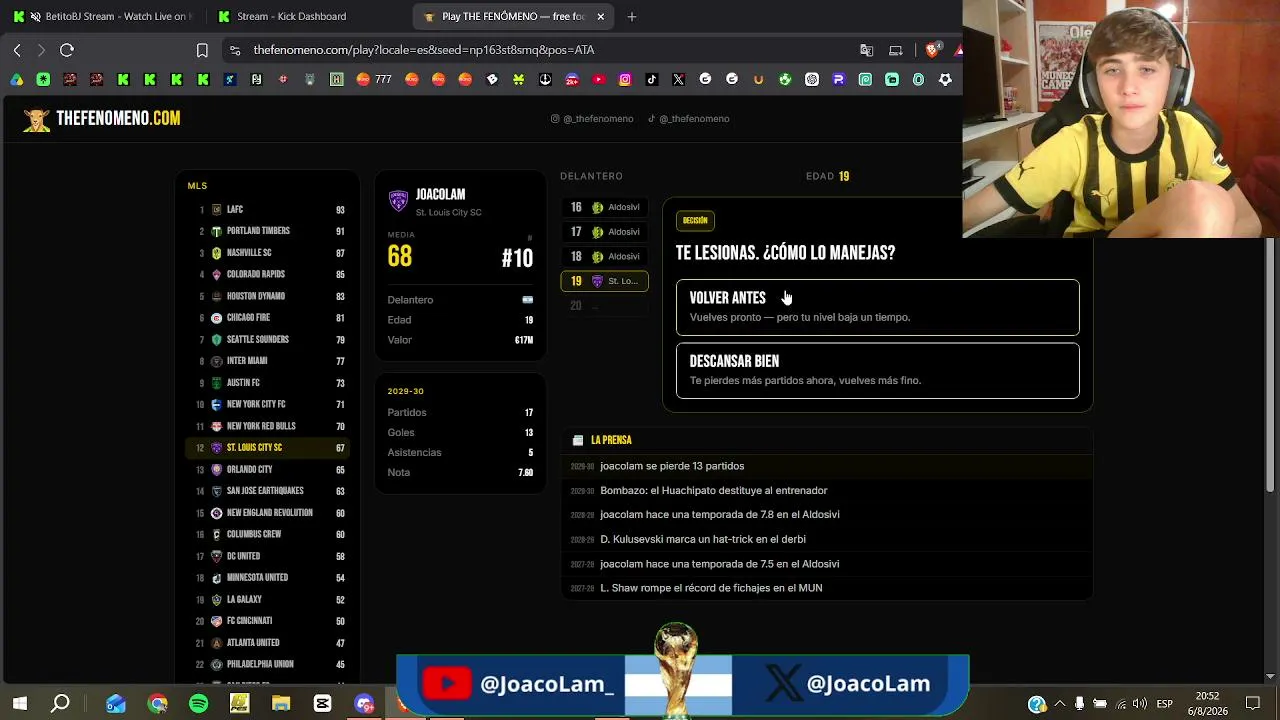Open the @_thefenomeno Instagram link
The image size is (1280, 720).
(x=592, y=119)
